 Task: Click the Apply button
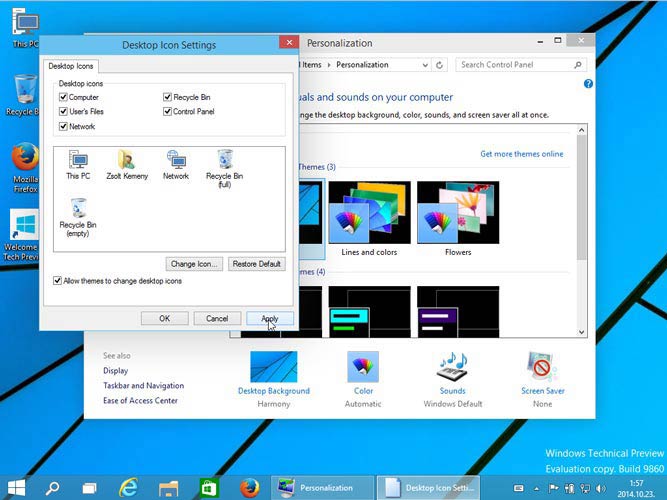[x=270, y=318]
